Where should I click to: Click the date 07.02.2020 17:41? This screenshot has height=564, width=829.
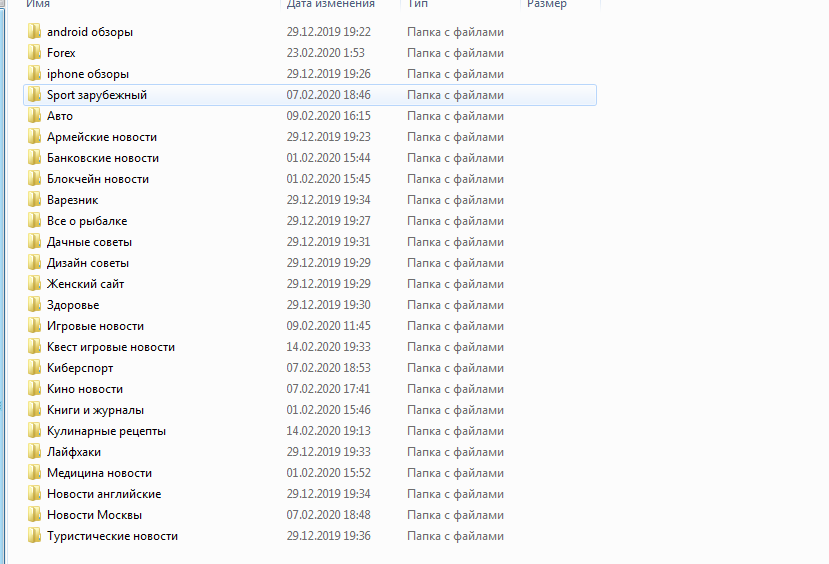[x=328, y=389]
